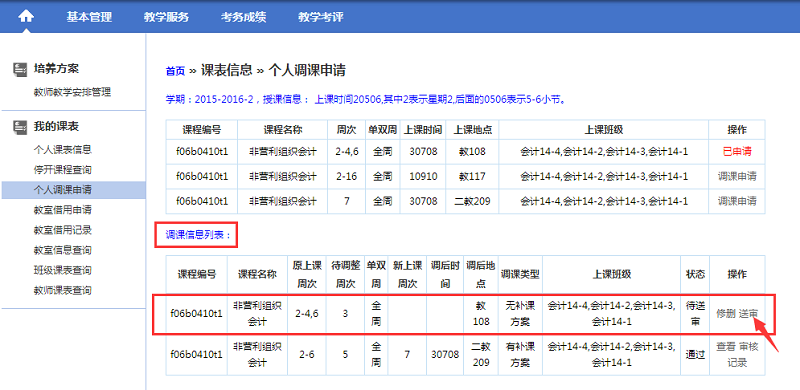The width and height of the screenshot is (800, 390).
Task: Open the 基本管理 menu
Action: tap(89, 17)
